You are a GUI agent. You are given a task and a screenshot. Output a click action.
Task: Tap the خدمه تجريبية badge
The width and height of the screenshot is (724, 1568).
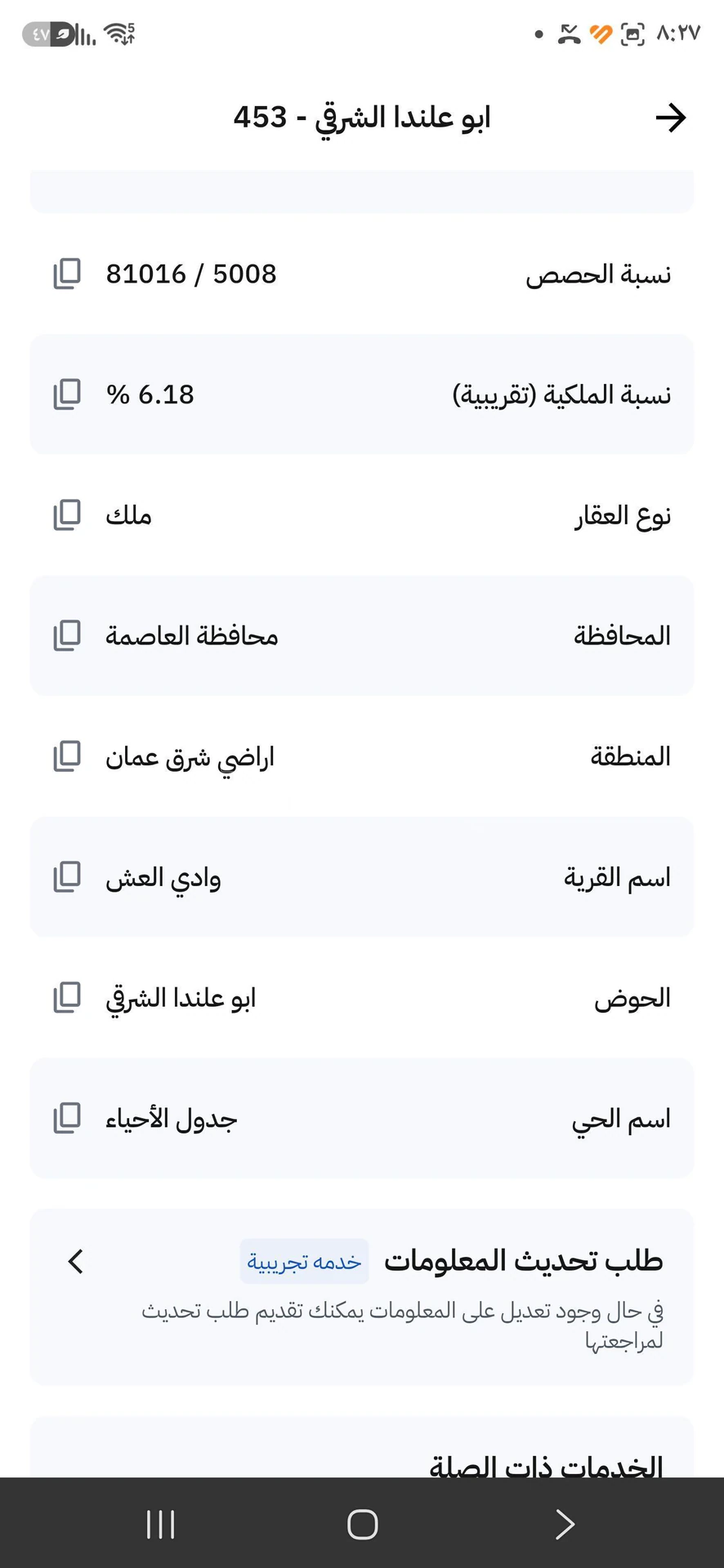[304, 1262]
